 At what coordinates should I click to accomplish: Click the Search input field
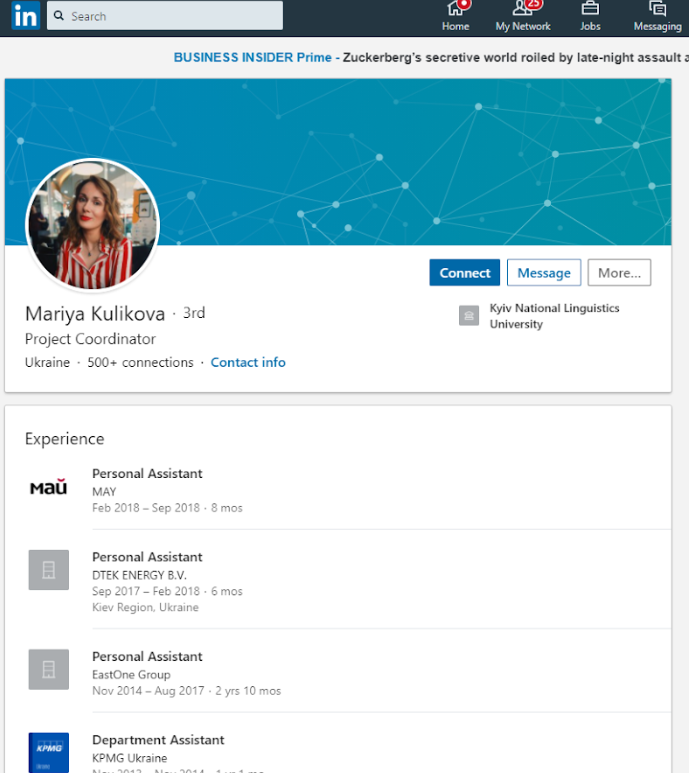(x=170, y=16)
